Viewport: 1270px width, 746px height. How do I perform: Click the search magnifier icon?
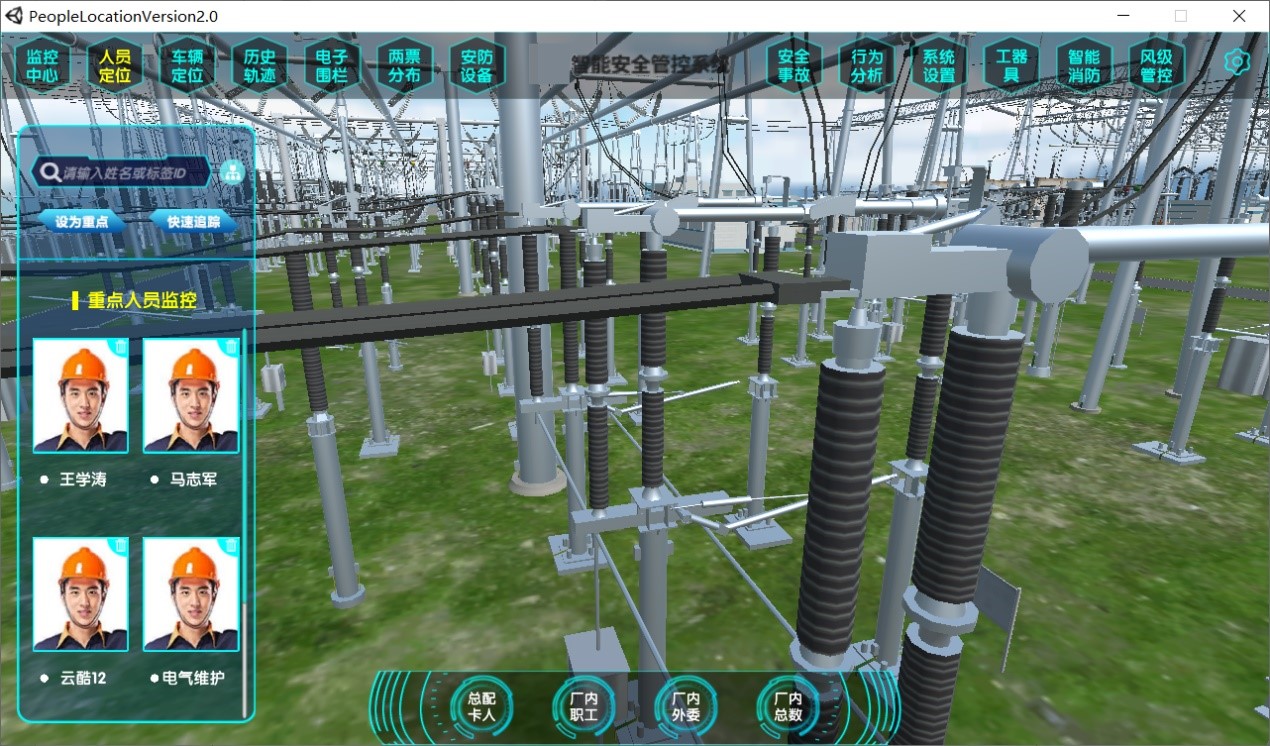click(48, 172)
